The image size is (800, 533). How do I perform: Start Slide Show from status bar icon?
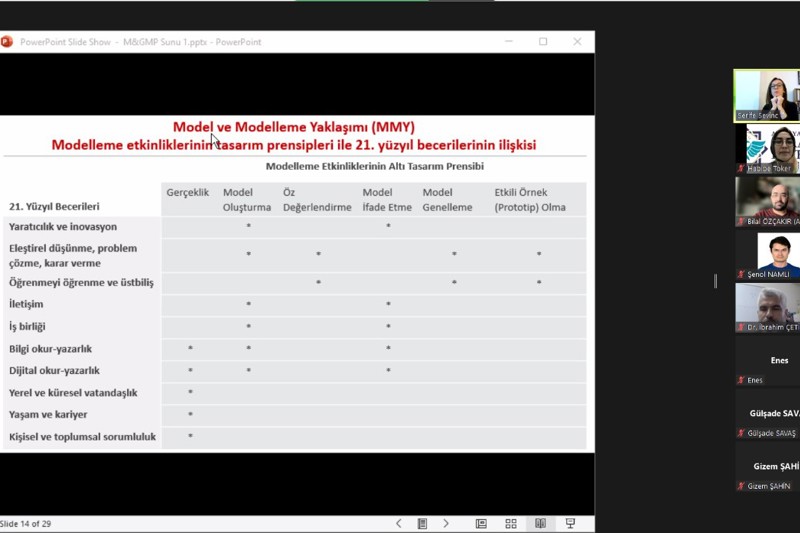[x=570, y=523]
